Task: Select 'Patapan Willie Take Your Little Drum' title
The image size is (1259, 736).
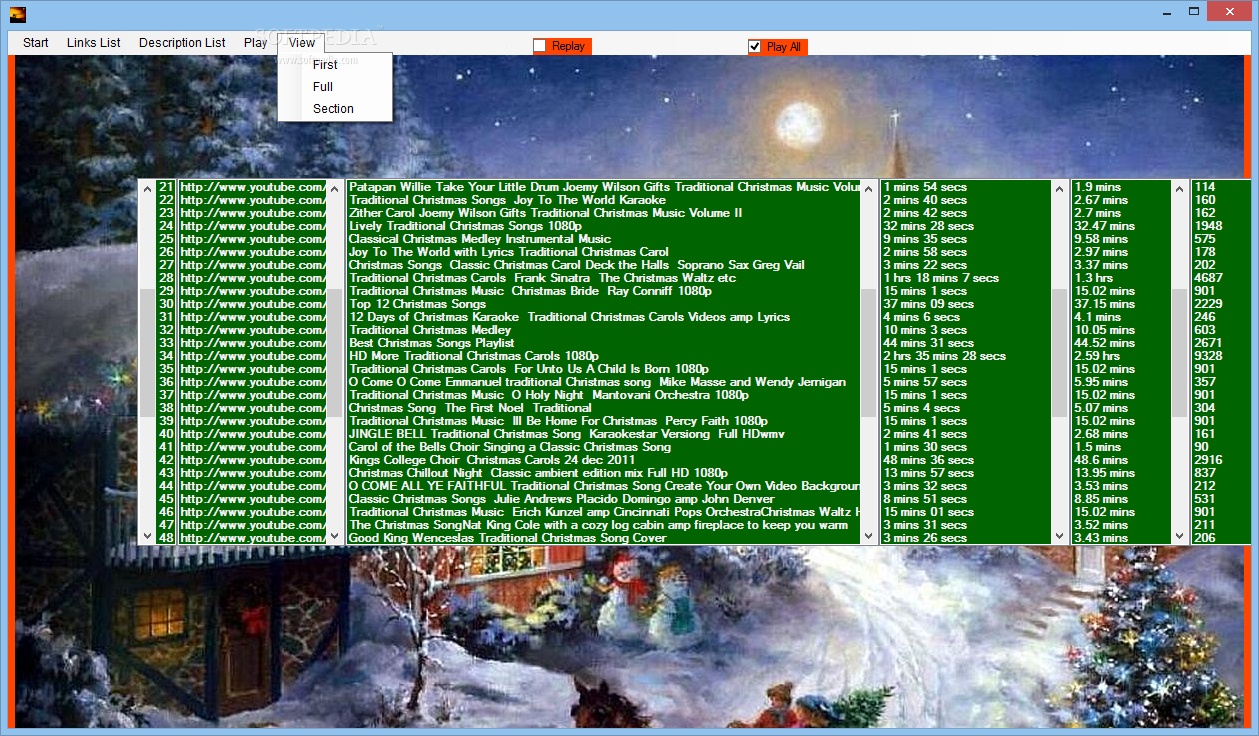Action: [604, 187]
